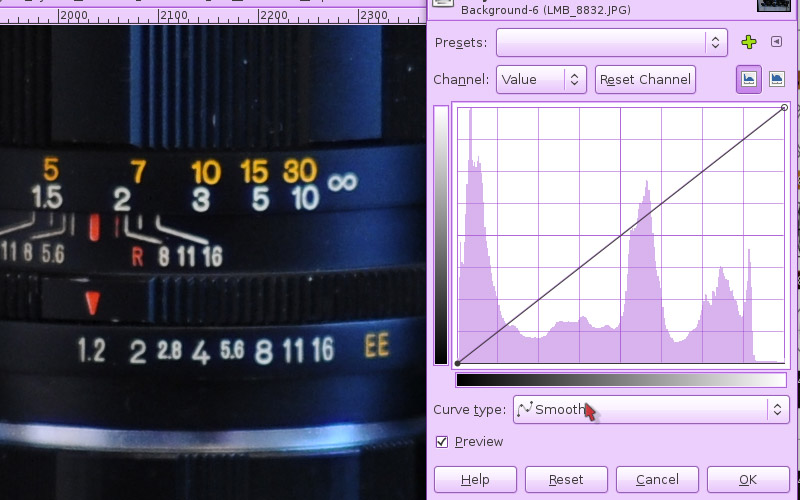800x500 pixels.
Task: Click the horizontal gradient bar below the histogram
Action: [620, 380]
